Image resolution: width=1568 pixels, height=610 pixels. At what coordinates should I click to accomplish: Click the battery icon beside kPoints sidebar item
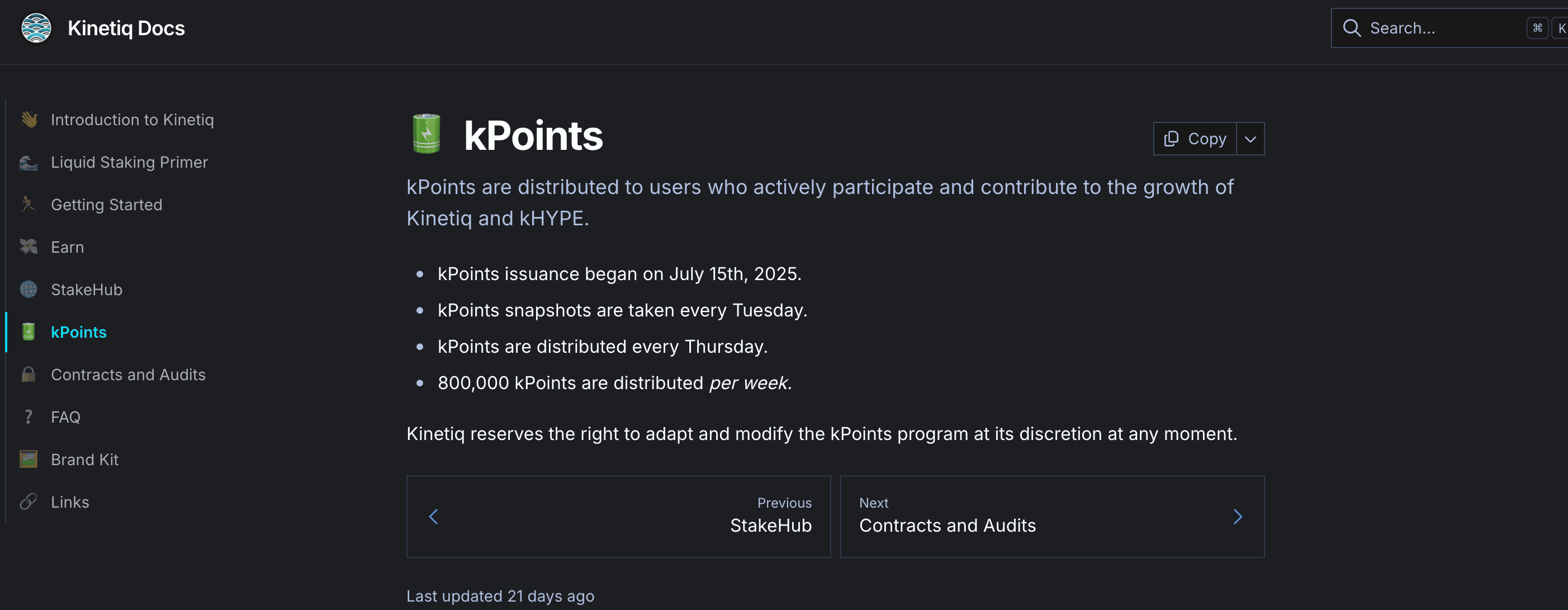click(x=29, y=332)
